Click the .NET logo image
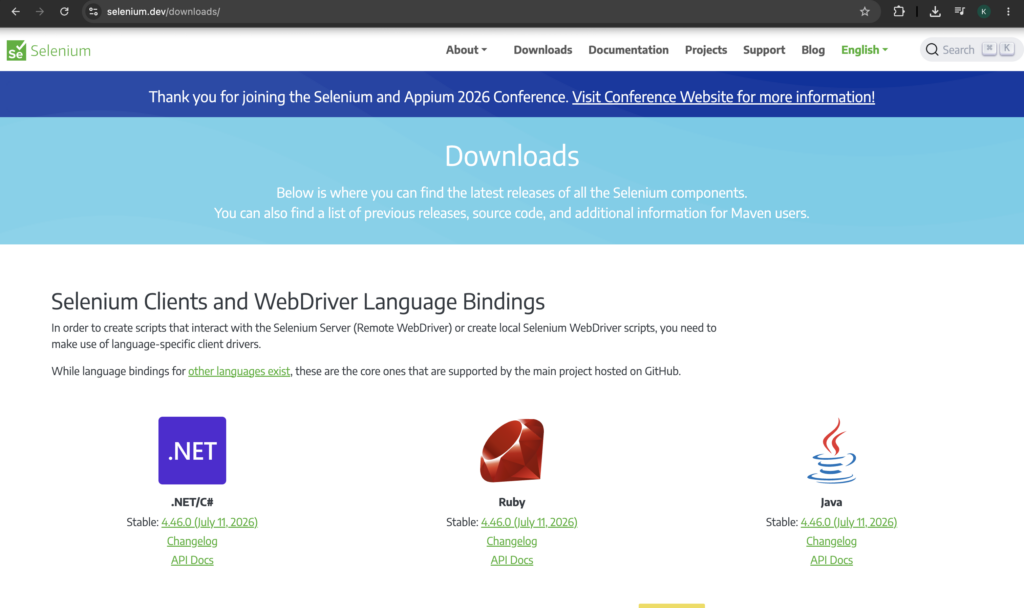 coord(192,451)
